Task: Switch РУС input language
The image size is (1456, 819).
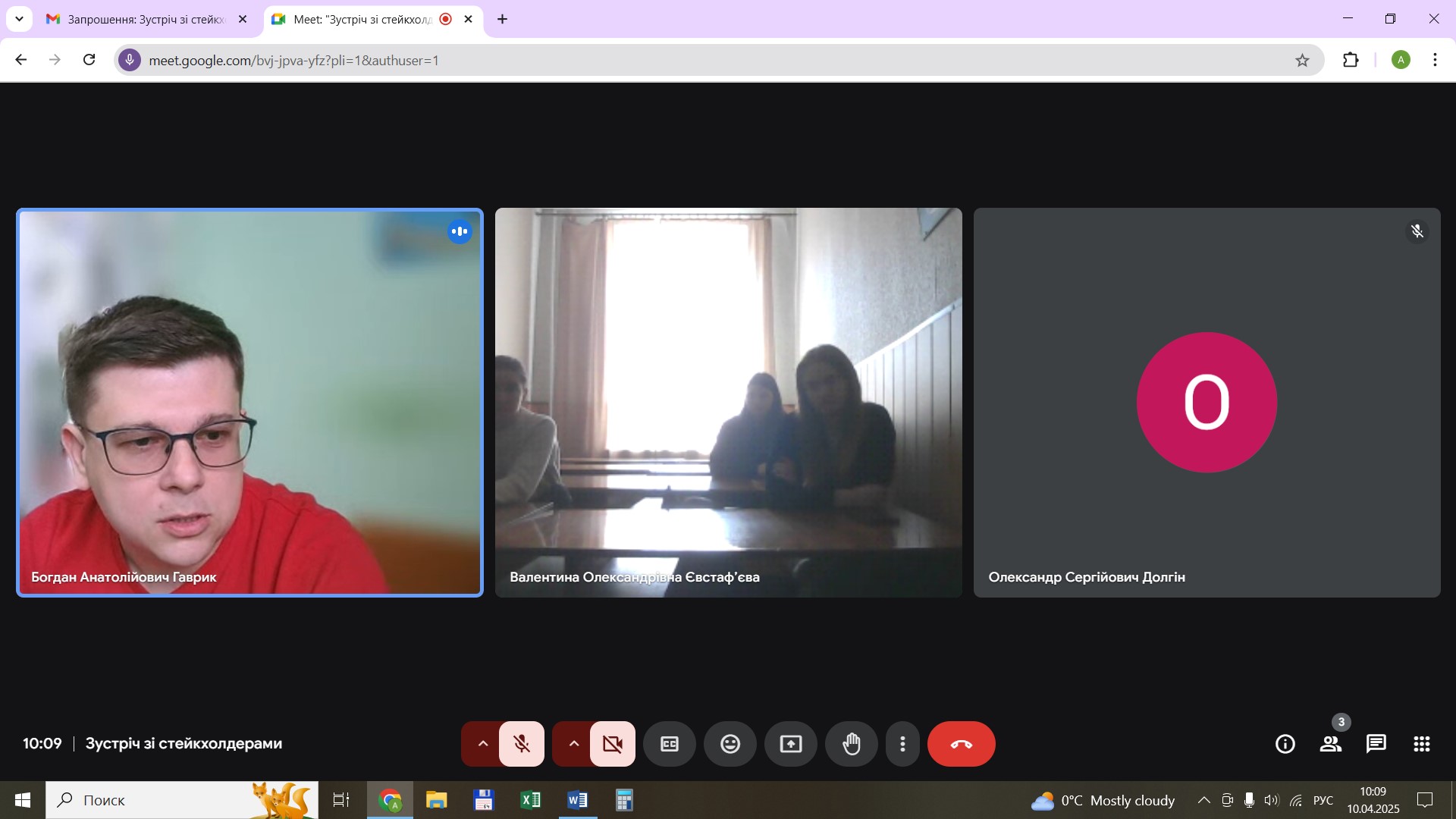Action: [x=1323, y=800]
